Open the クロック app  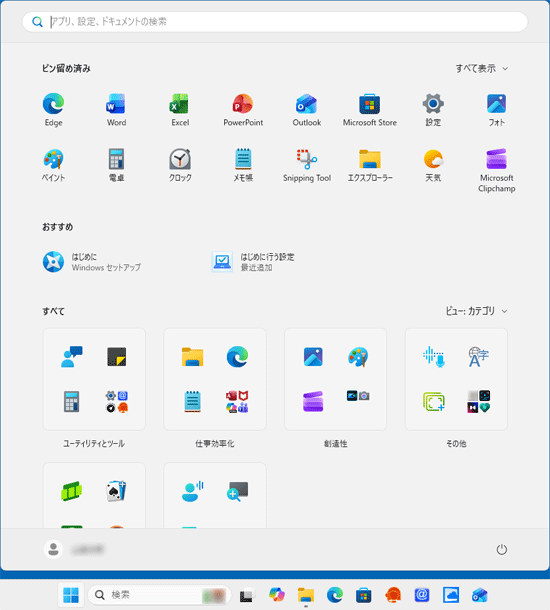[180, 165]
